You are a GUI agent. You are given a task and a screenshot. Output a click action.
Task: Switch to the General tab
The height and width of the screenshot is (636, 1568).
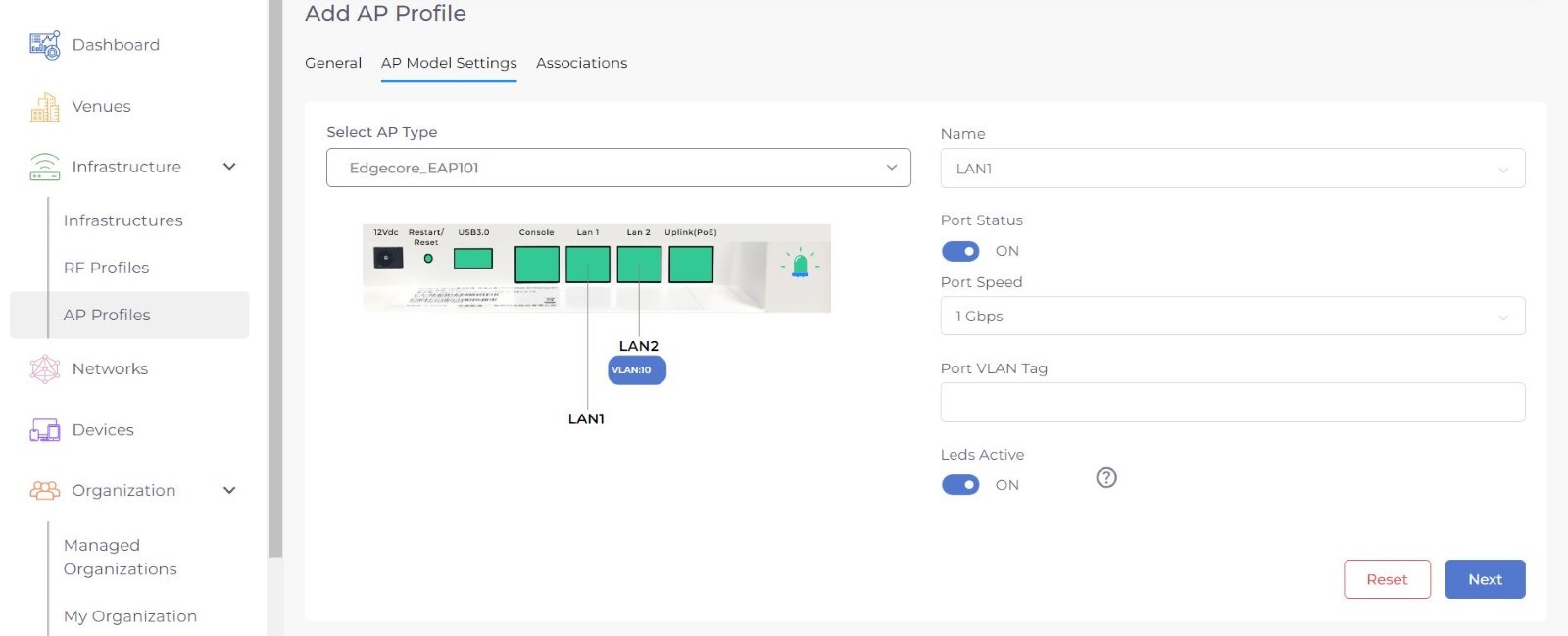tap(333, 63)
